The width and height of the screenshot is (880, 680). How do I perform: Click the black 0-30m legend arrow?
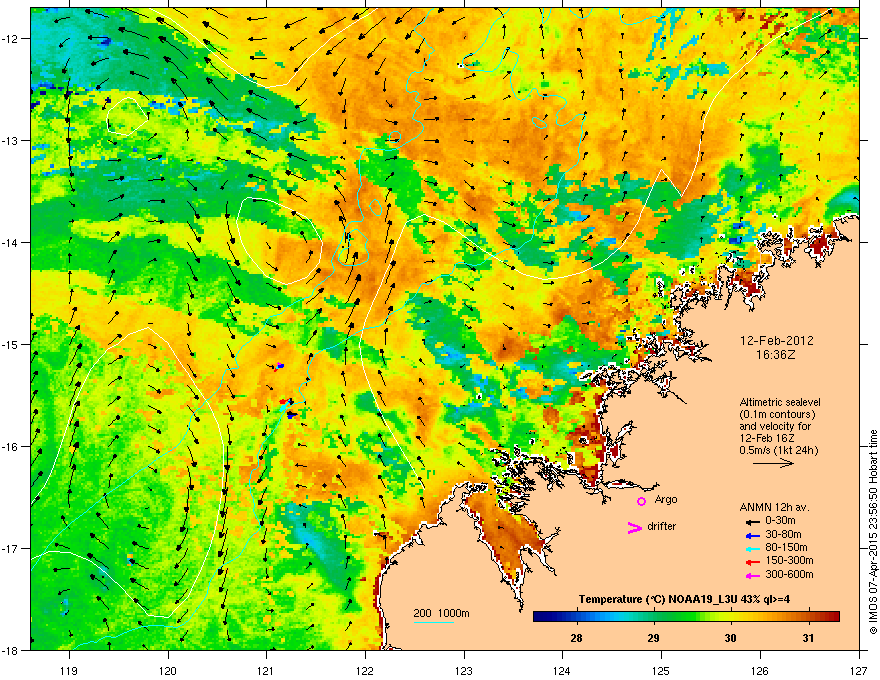pos(751,521)
